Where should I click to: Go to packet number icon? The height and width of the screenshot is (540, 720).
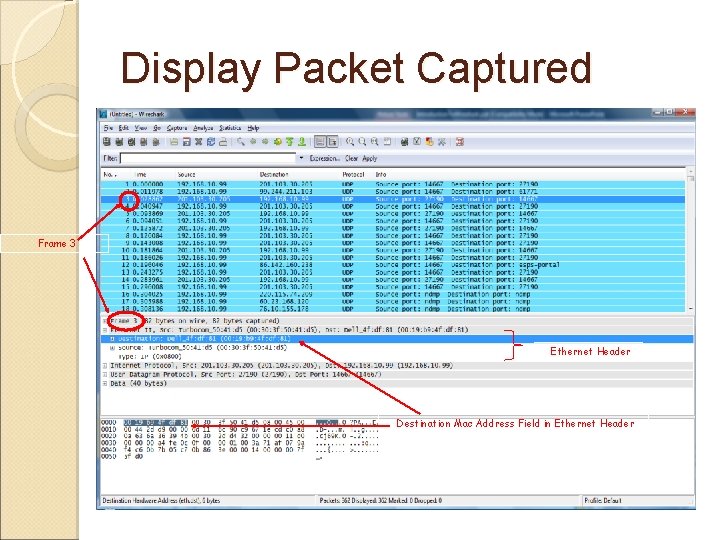point(277,142)
